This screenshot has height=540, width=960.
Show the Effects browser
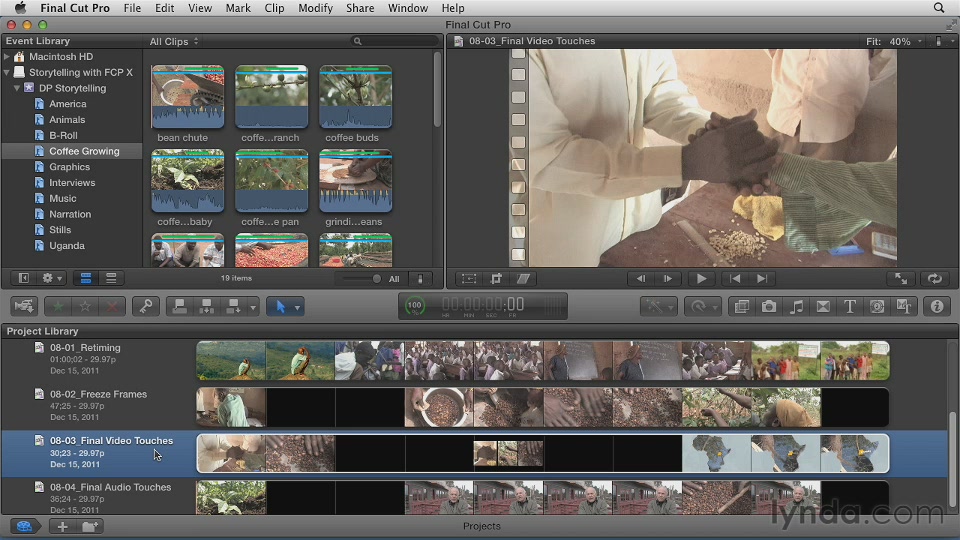741,306
